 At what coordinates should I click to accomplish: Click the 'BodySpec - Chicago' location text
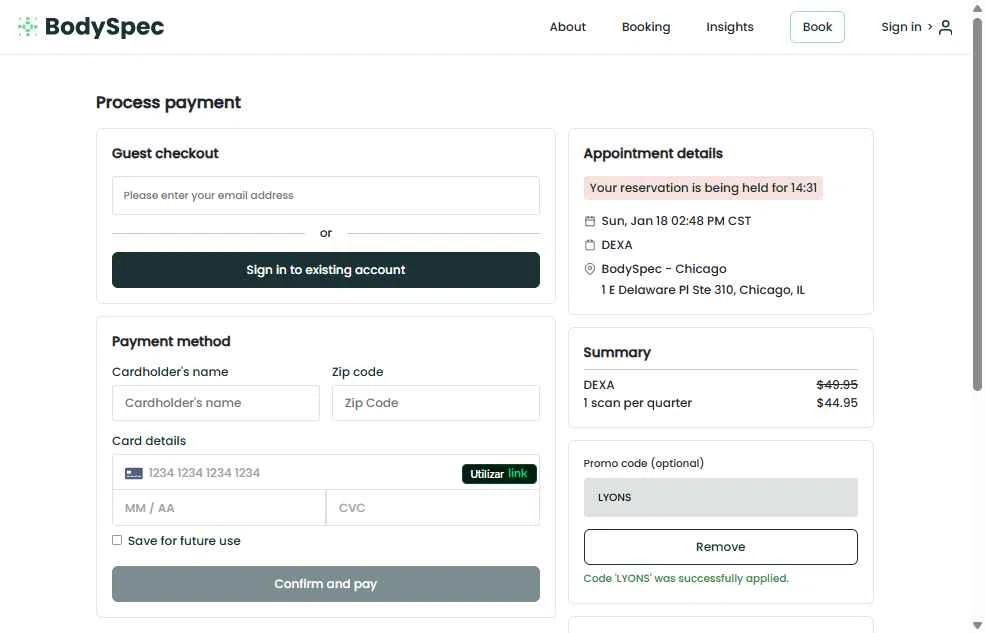pos(663,269)
